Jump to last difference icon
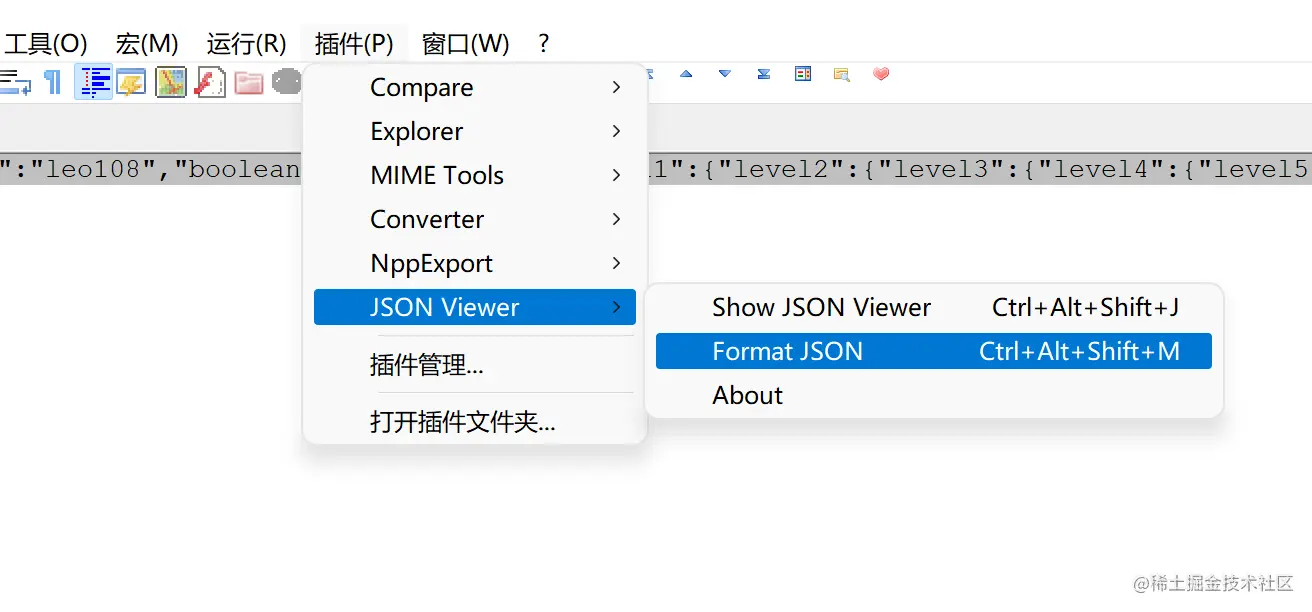Screen dimensions: 1312x612 tap(764, 74)
